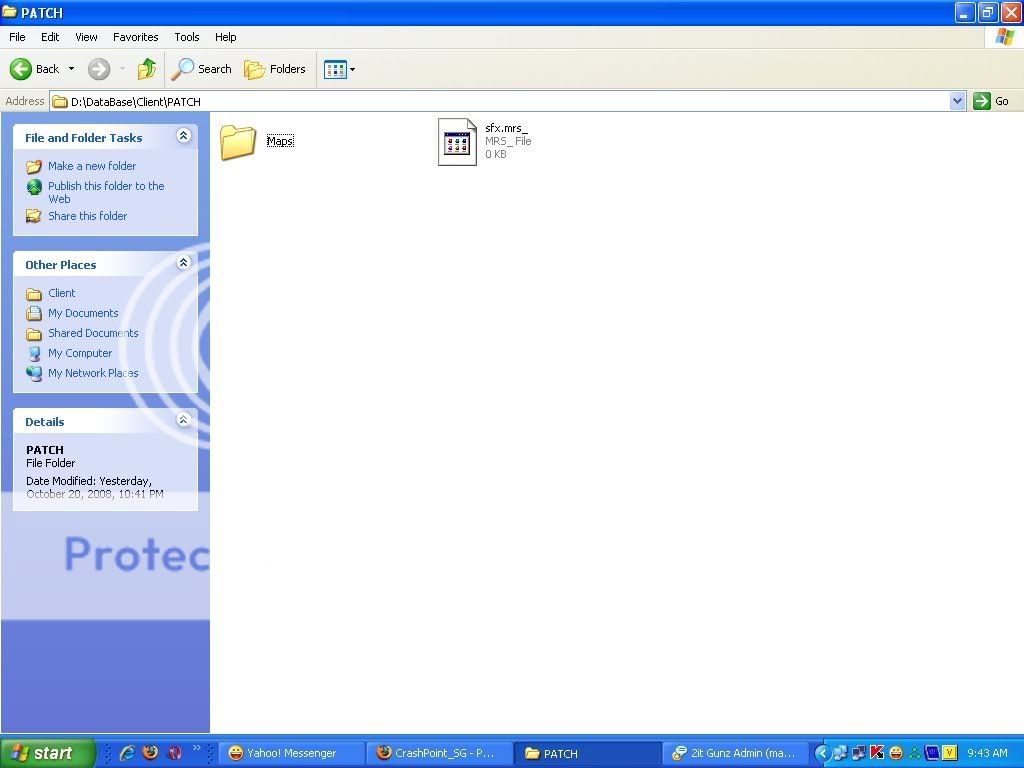This screenshot has width=1024, height=768.
Task: Open the Search toolbar button
Action: [x=202, y=69]
